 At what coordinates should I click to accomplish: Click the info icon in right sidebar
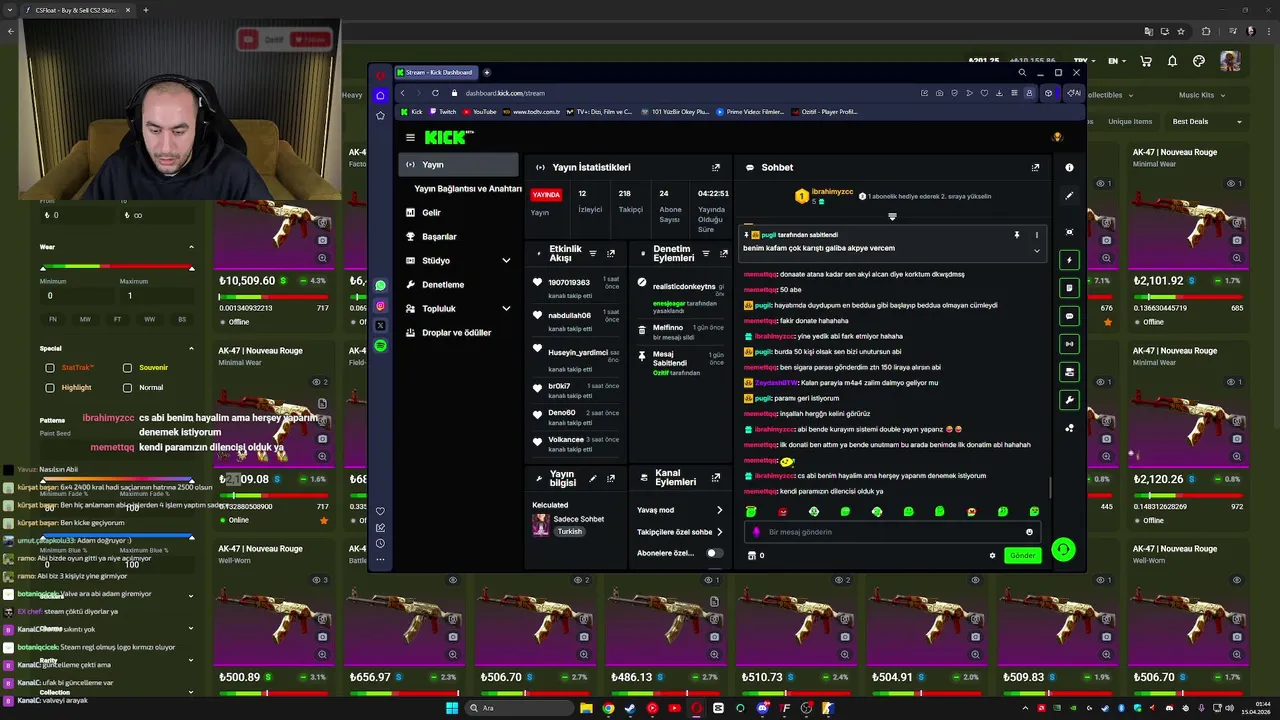pos(1069,168)
